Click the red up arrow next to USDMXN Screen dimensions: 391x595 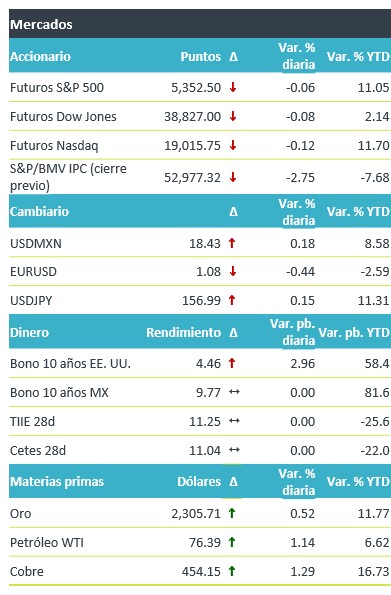[232, 243]
